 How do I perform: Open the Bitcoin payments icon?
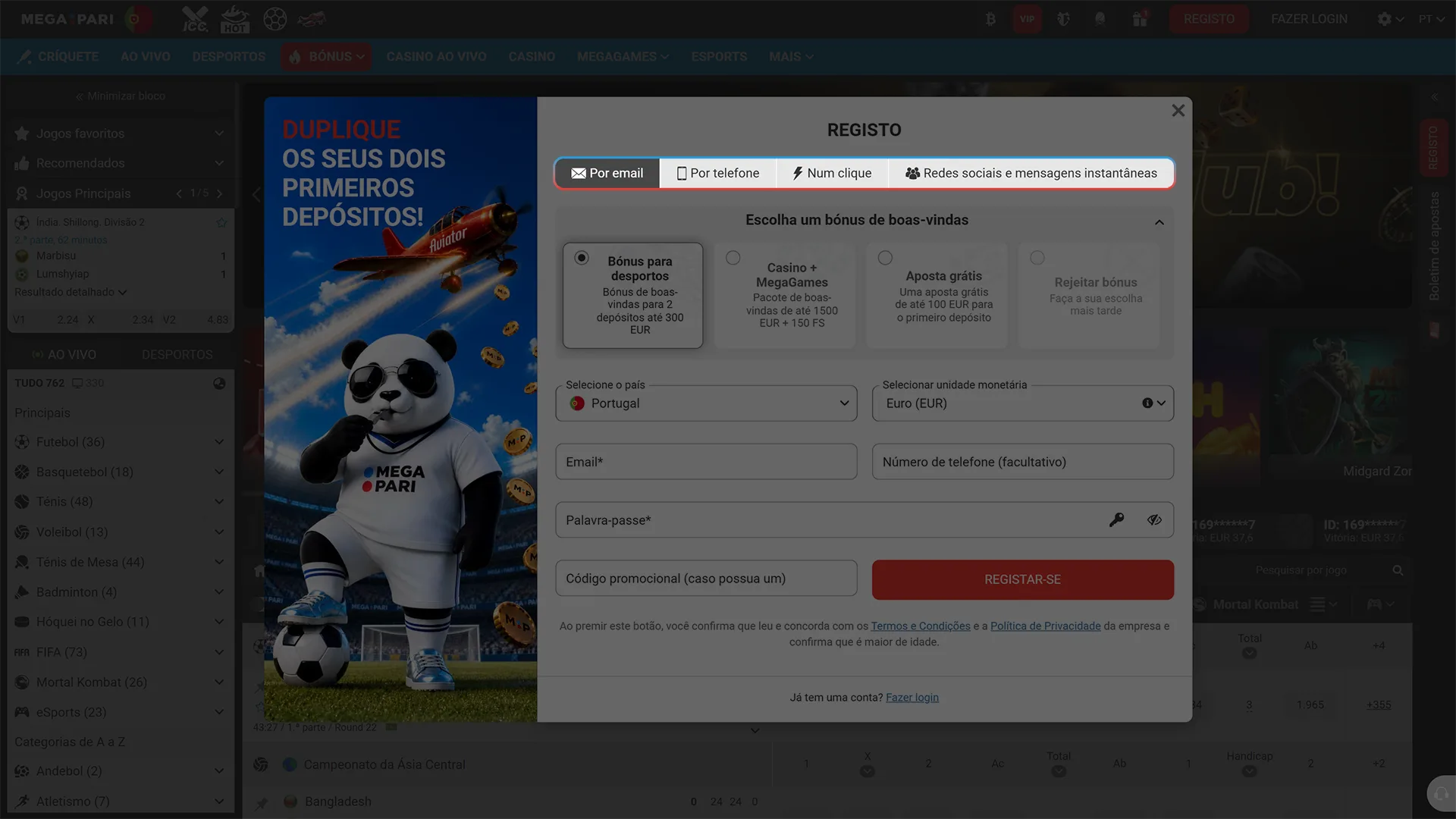point(990,19)
